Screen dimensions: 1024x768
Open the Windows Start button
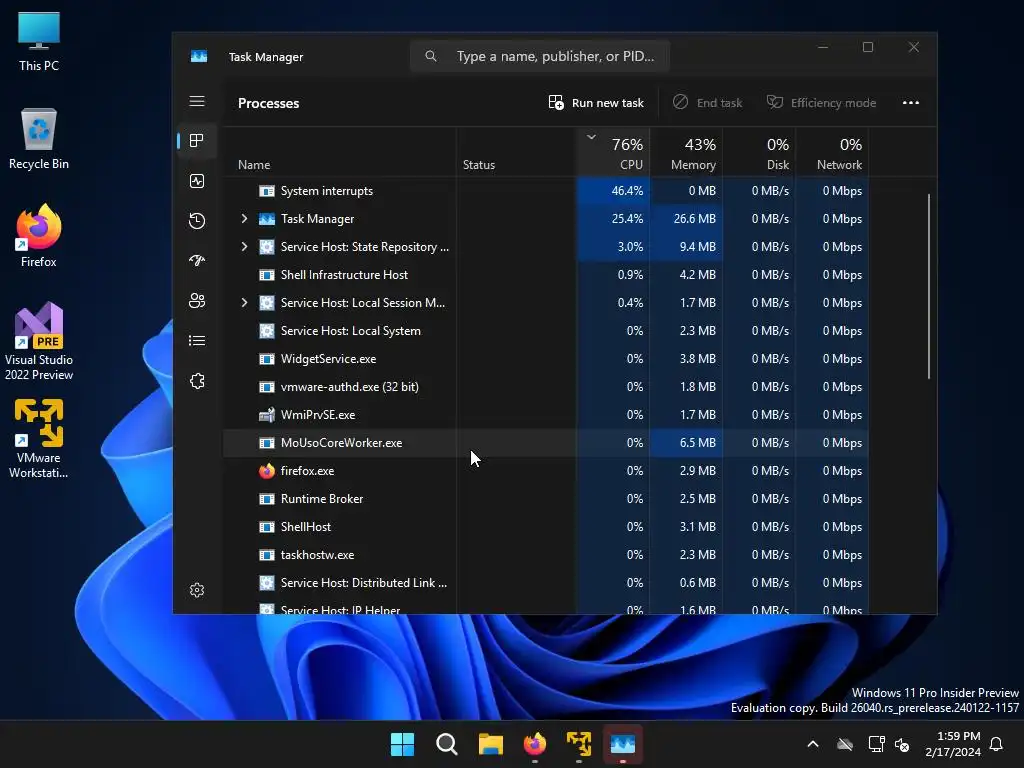[402, 744]
